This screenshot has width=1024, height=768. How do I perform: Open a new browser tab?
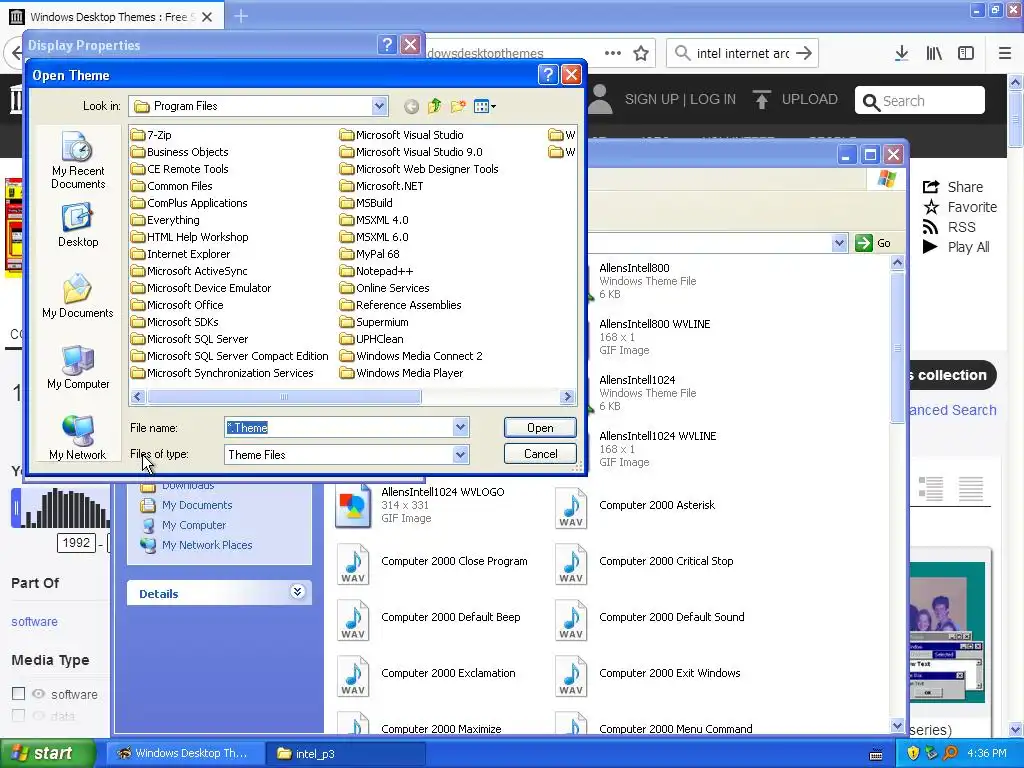pos(241,16)
